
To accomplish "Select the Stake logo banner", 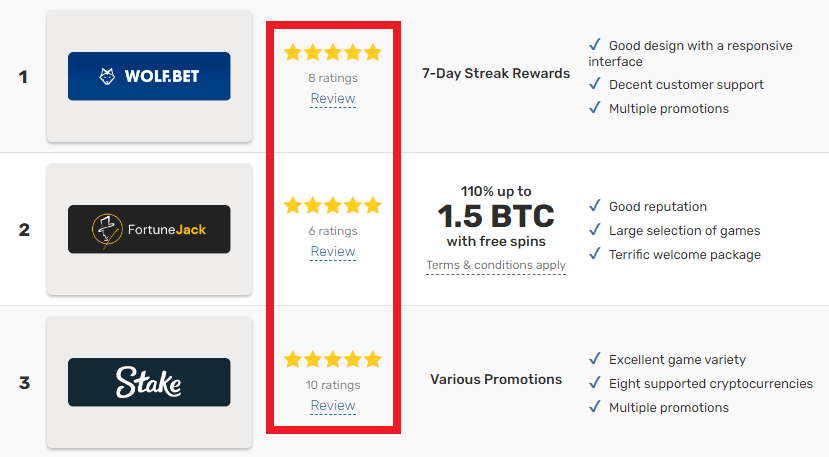I will point(149,382).
